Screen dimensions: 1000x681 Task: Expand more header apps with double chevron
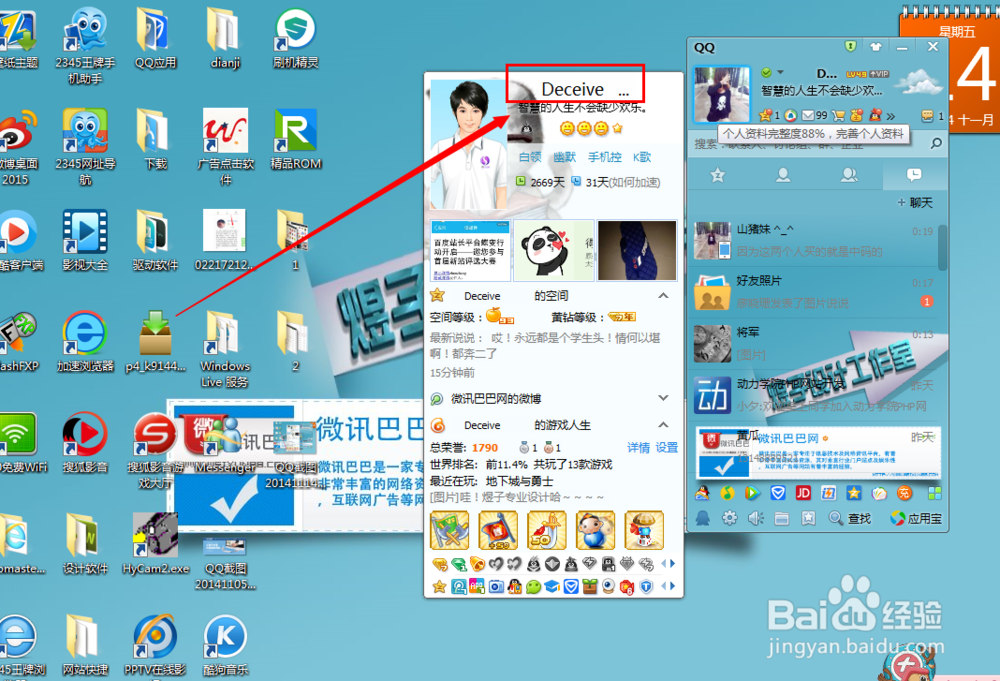890,115
